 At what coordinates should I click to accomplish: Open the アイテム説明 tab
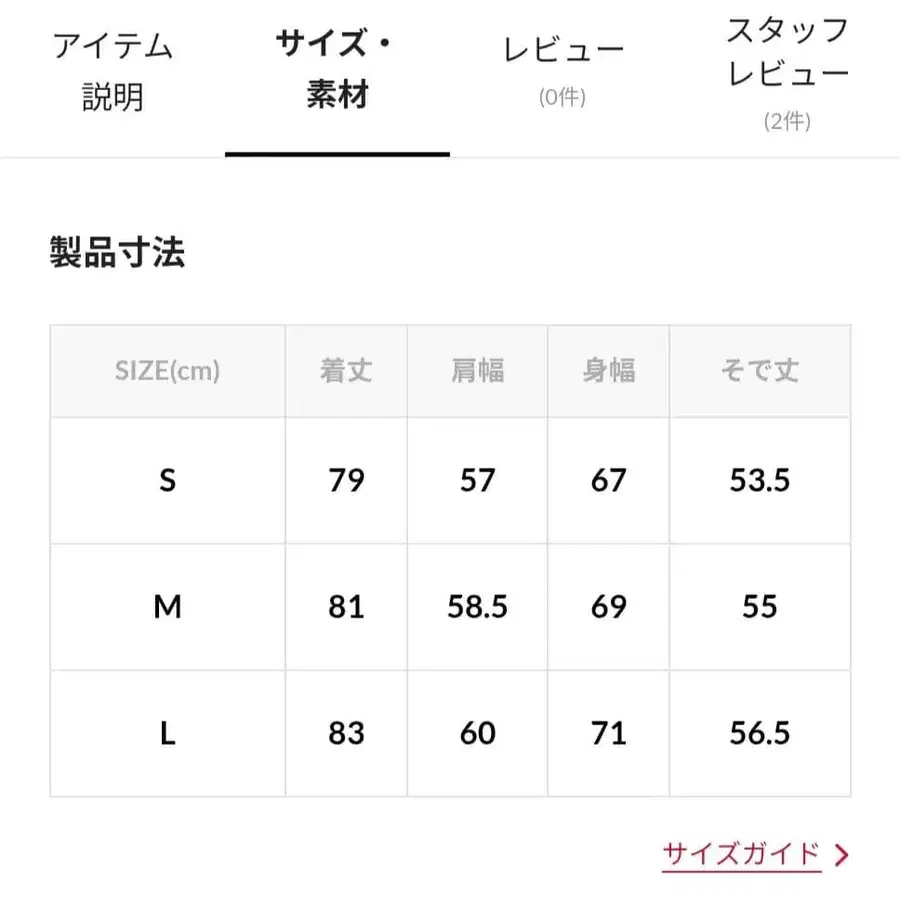(x=112, y=72)
